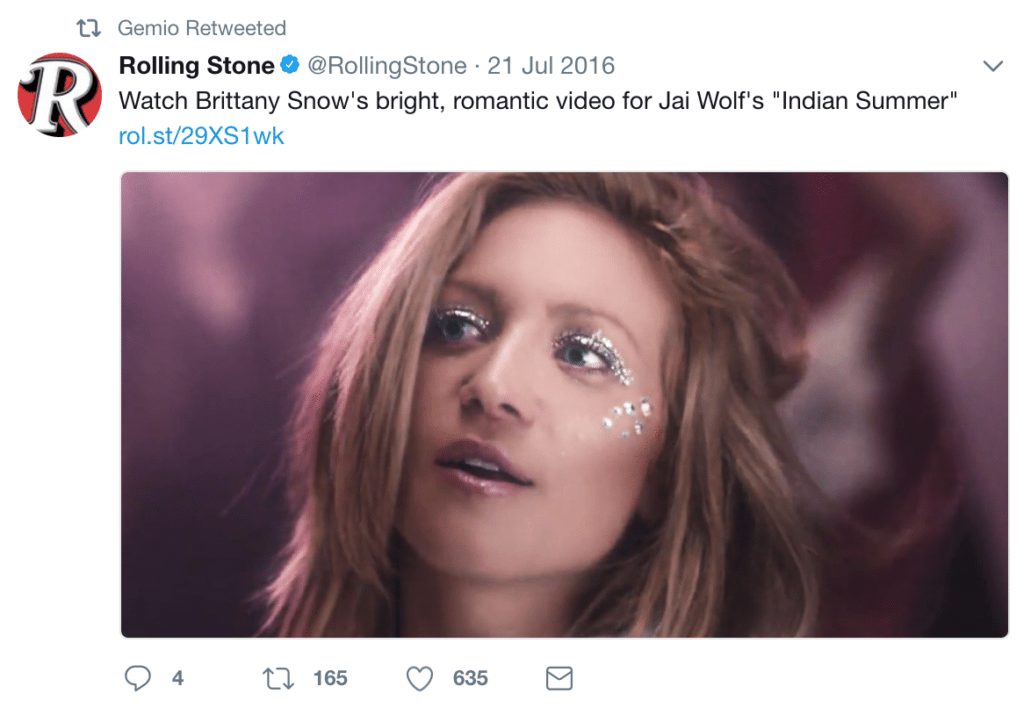Expand the tweet options chevron
The image size is (1024, 708).
pos(993,66)
